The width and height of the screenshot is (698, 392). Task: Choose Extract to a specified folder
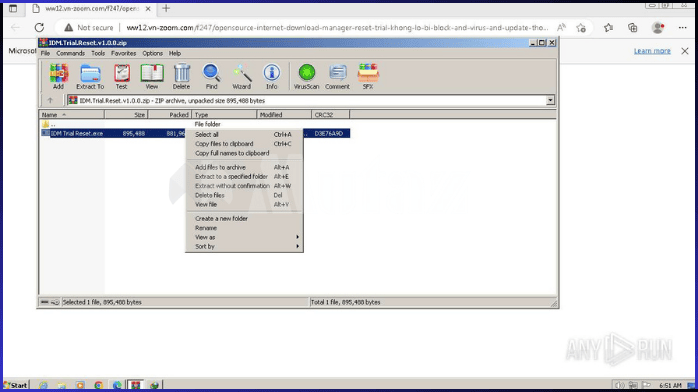click(244, 177)
